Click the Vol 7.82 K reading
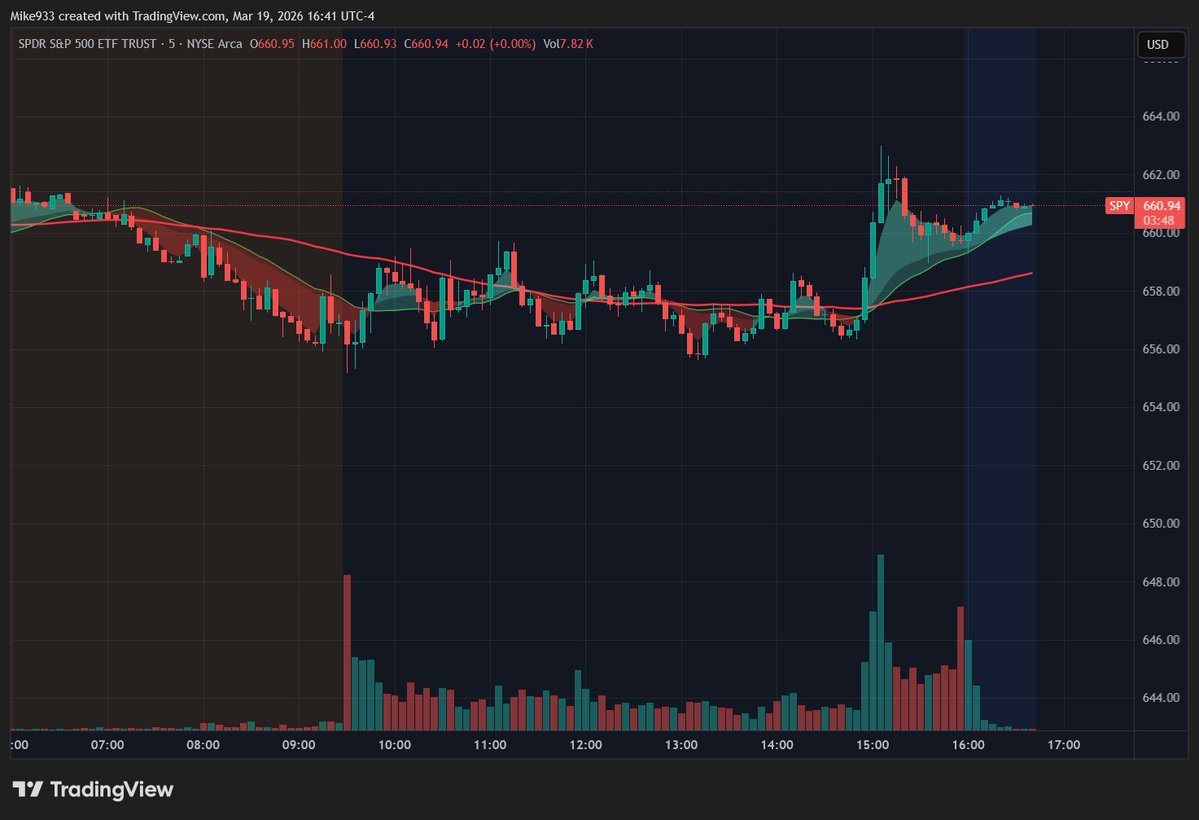The height and width of the screenshot is (820, 1199). tap(568, 44)
